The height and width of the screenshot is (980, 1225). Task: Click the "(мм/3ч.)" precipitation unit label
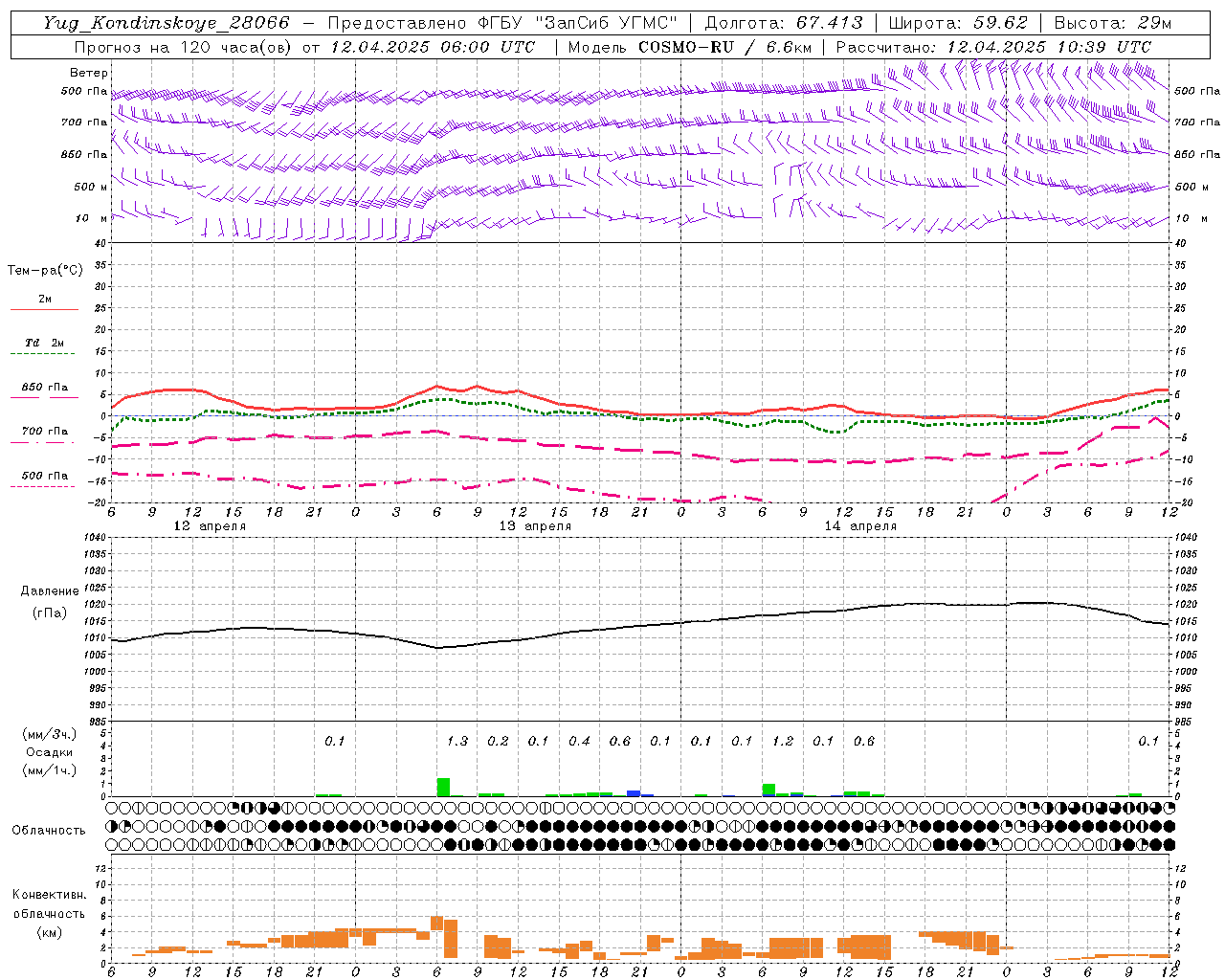click(x=50, y=735)
